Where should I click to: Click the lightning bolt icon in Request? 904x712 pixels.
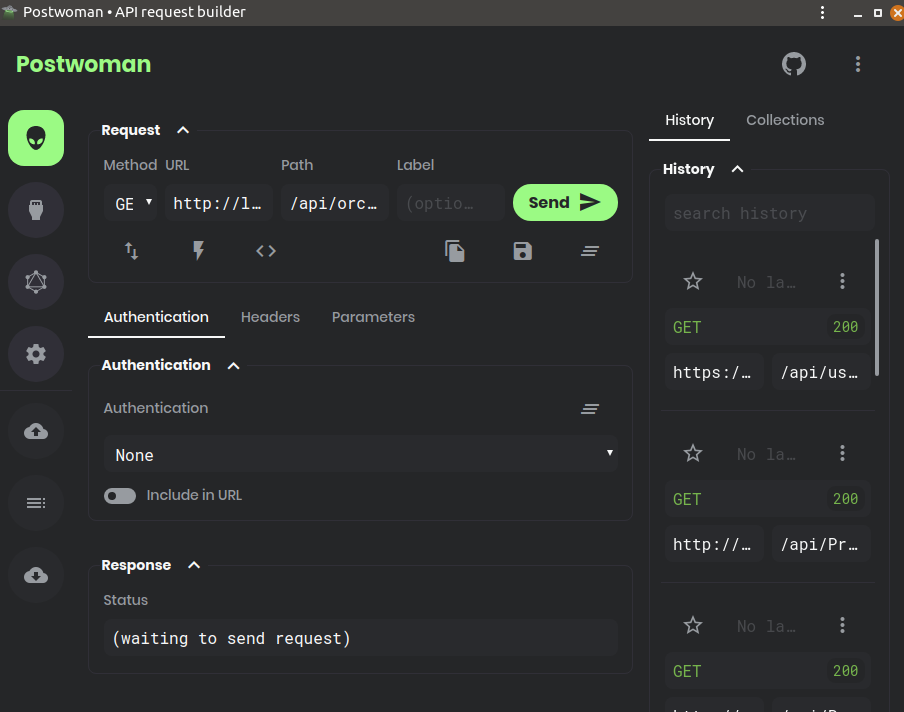[198, 251]
